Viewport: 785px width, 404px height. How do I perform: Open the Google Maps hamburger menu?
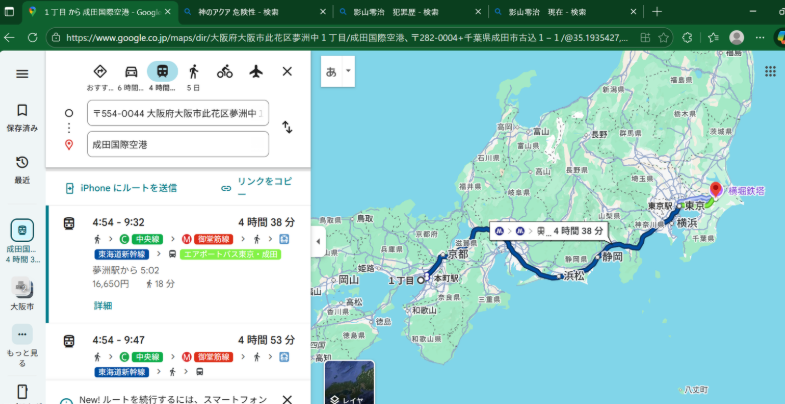[x=22, y=73]
